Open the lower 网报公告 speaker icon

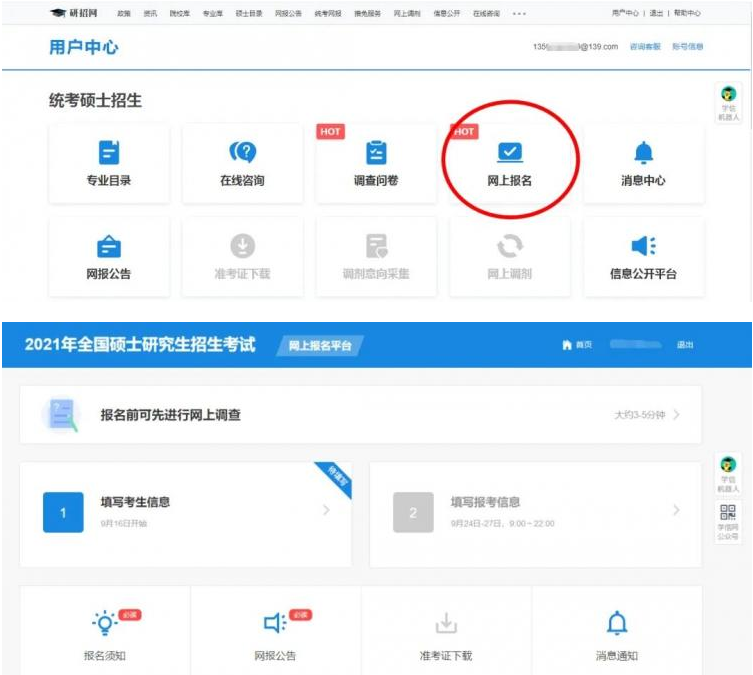(x=275, y=623)
